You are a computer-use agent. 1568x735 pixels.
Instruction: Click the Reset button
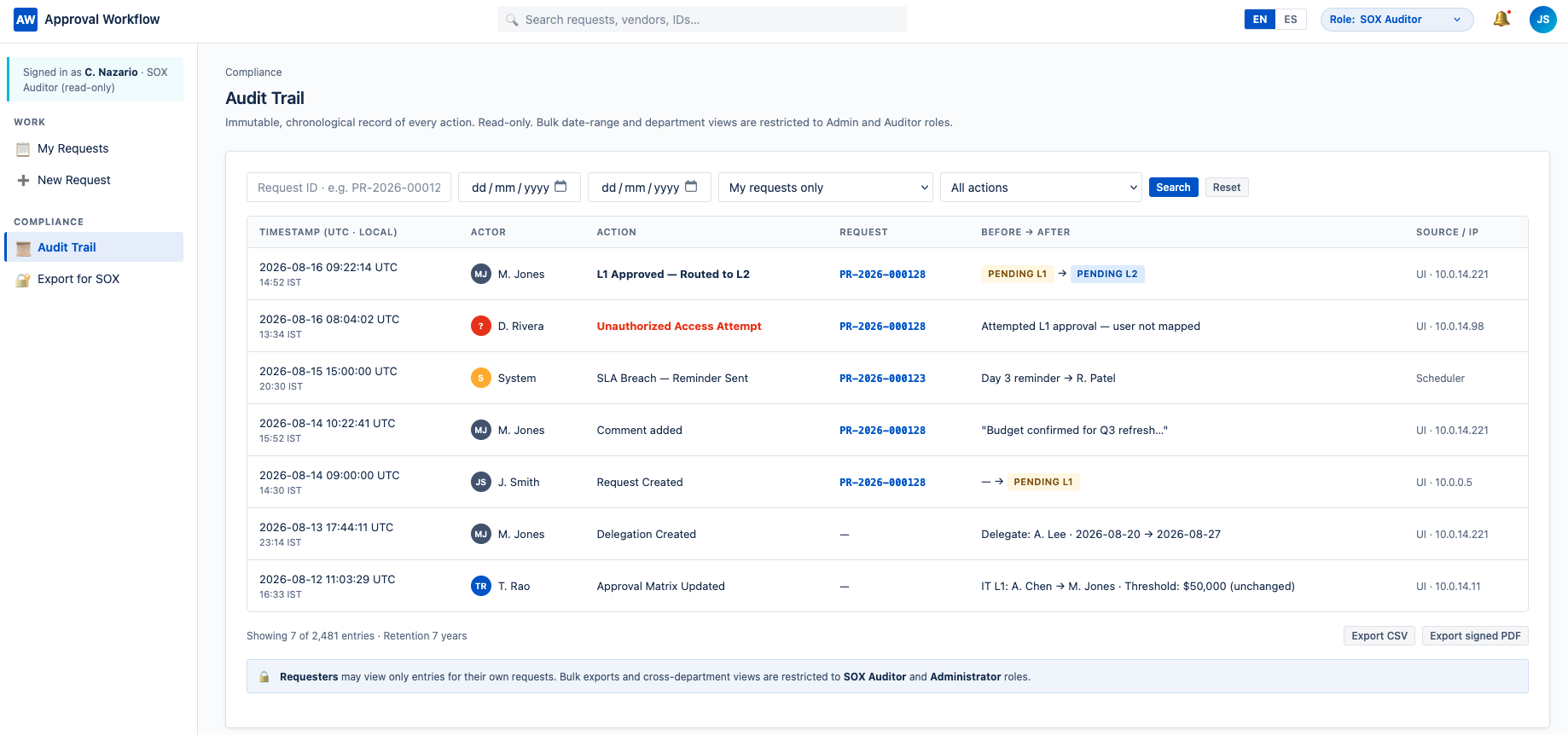pos(1227,188)
